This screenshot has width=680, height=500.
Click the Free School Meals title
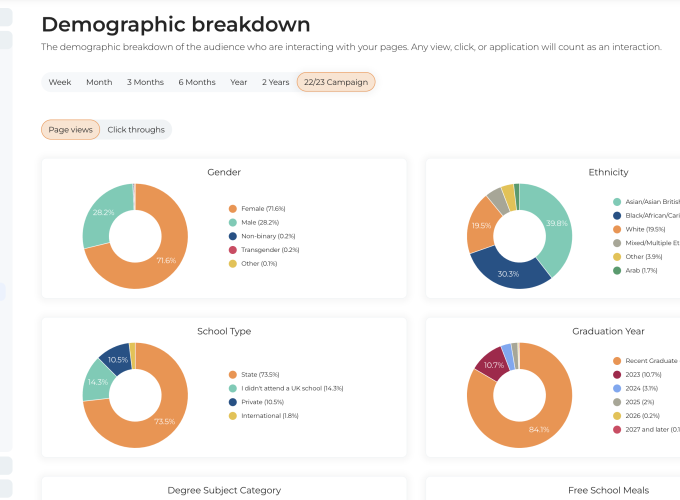[x=608, y=490]
